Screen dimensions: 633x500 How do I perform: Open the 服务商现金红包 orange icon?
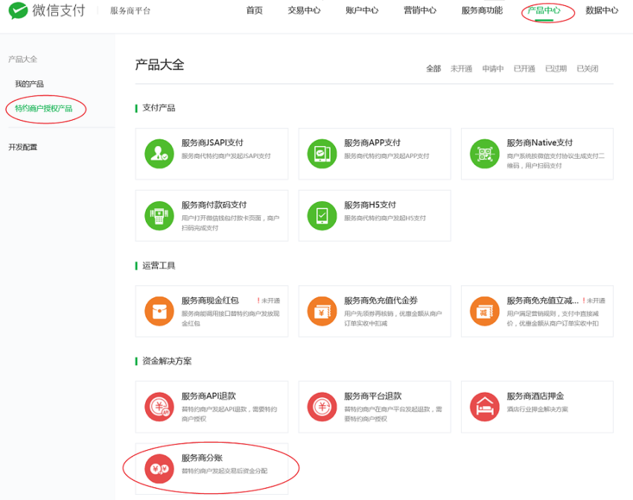pyautogui.click(x=158, y=310)
